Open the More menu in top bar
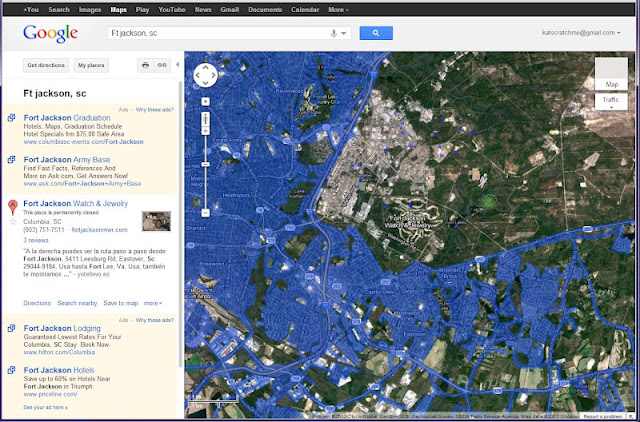This screenshot has height=422, width=640. point(338,9)
